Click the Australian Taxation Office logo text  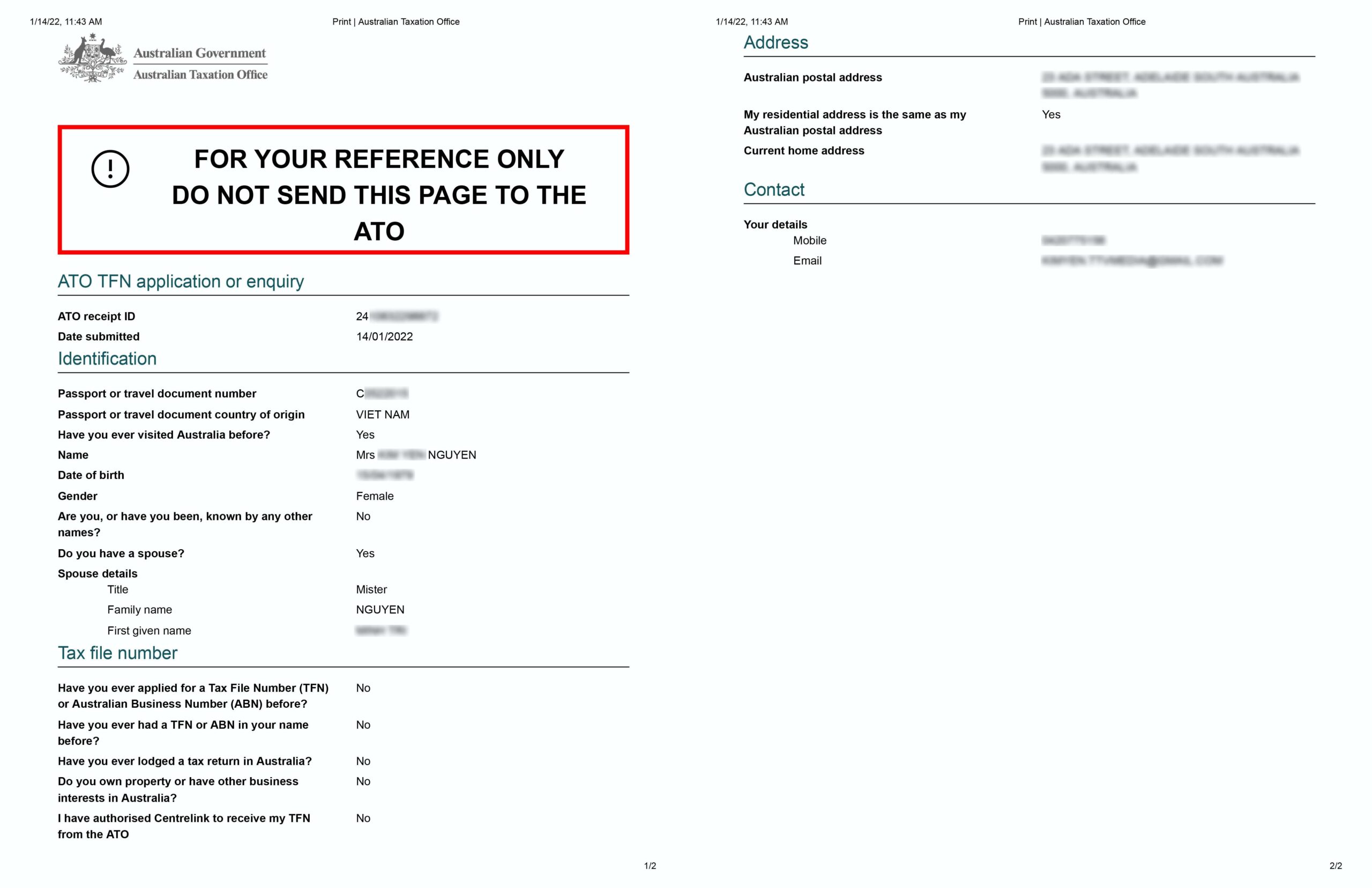click(200, 75)
